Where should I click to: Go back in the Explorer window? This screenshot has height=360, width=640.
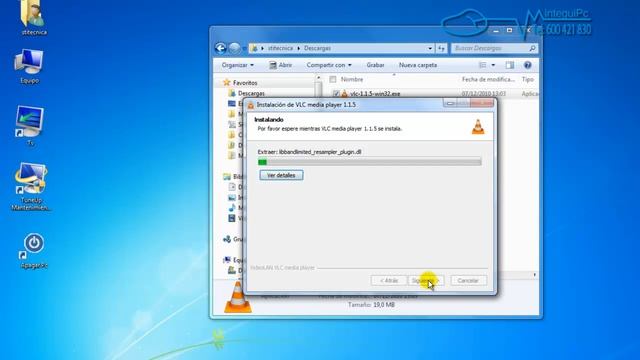220,48
